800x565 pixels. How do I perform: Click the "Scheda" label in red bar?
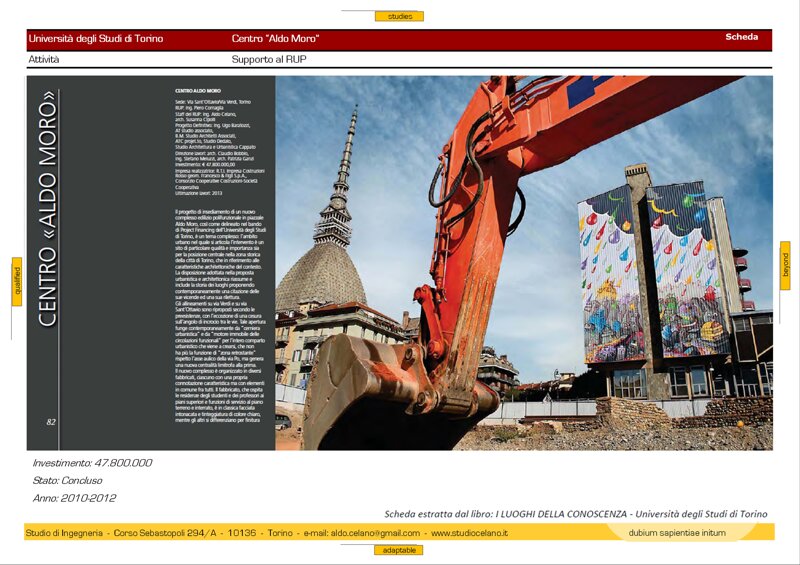coord(741,37)
